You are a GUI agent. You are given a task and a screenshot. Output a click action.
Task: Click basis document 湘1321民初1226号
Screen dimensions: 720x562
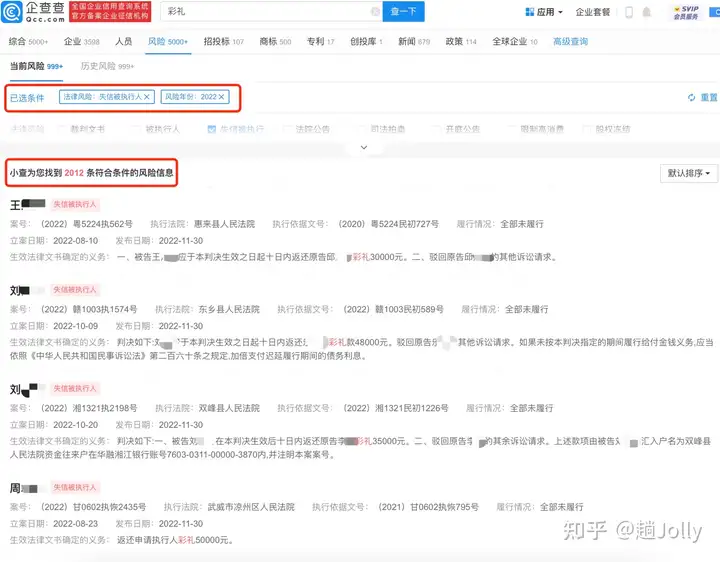click(396, 408)
